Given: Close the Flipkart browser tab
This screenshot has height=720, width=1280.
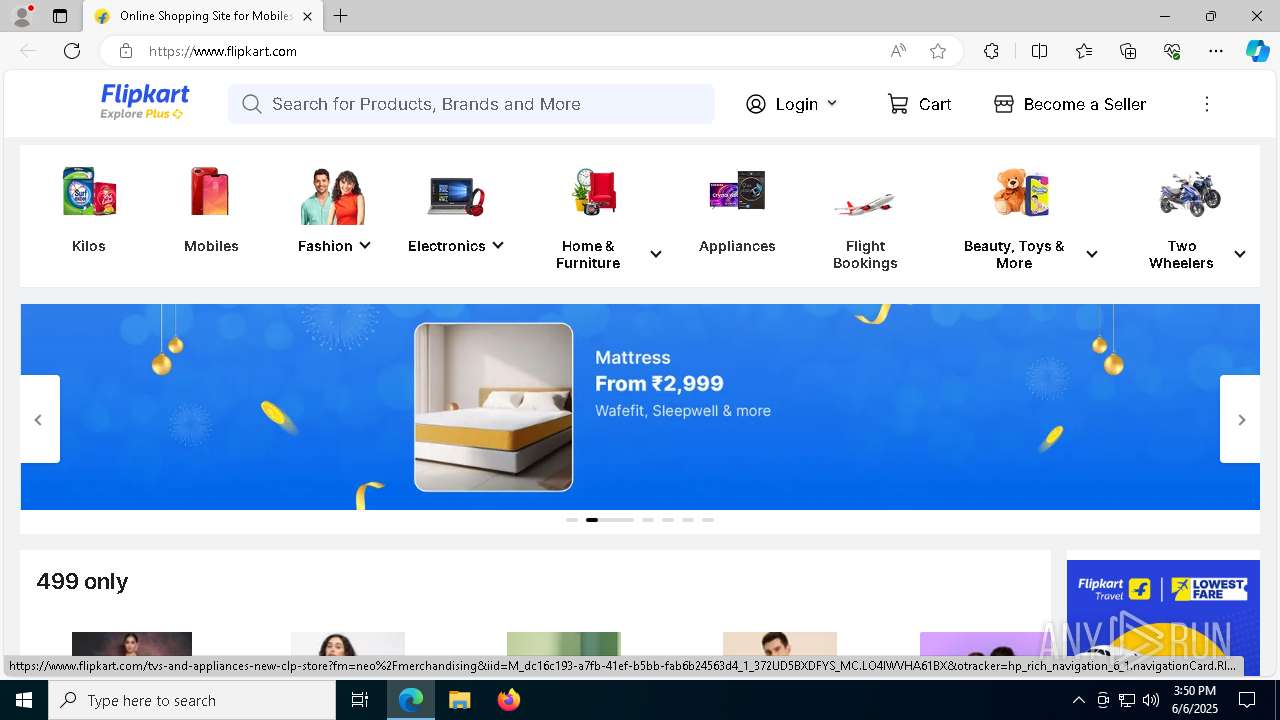Looking at the screenshot, I should 308,16.
